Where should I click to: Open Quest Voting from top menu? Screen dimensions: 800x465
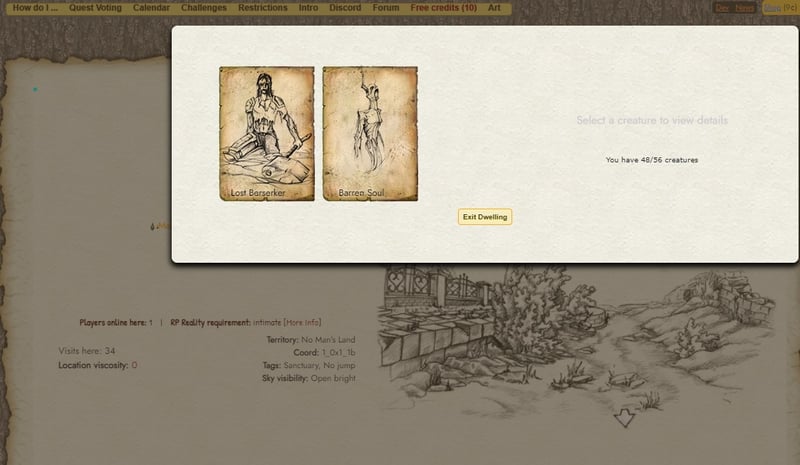(97, 8)
